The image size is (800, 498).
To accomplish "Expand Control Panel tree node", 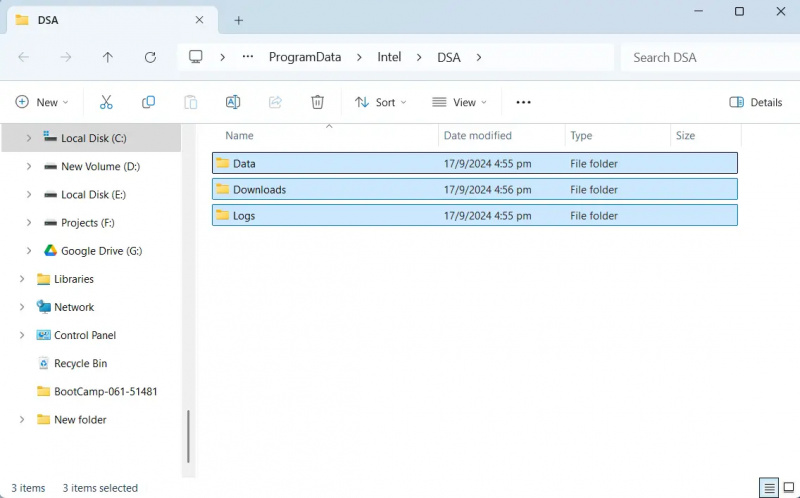I will (x=22, y=335).
